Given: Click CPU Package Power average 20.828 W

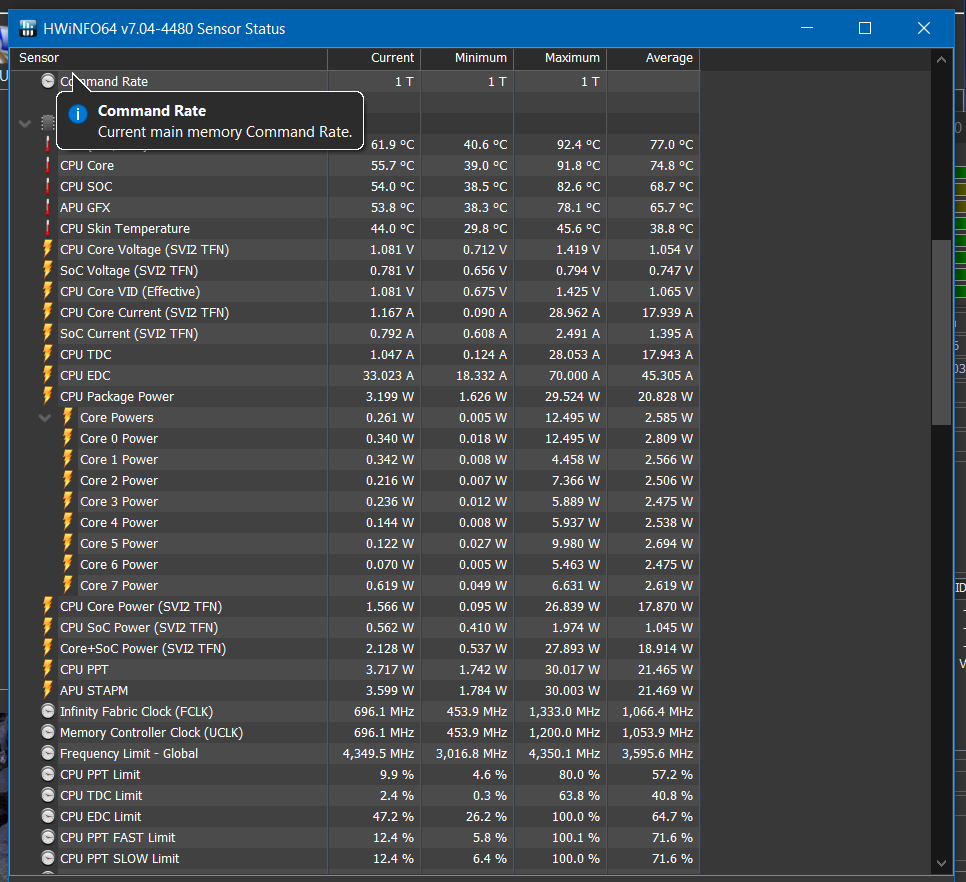Looking at the screenshot, I should [x=665, y=396].
